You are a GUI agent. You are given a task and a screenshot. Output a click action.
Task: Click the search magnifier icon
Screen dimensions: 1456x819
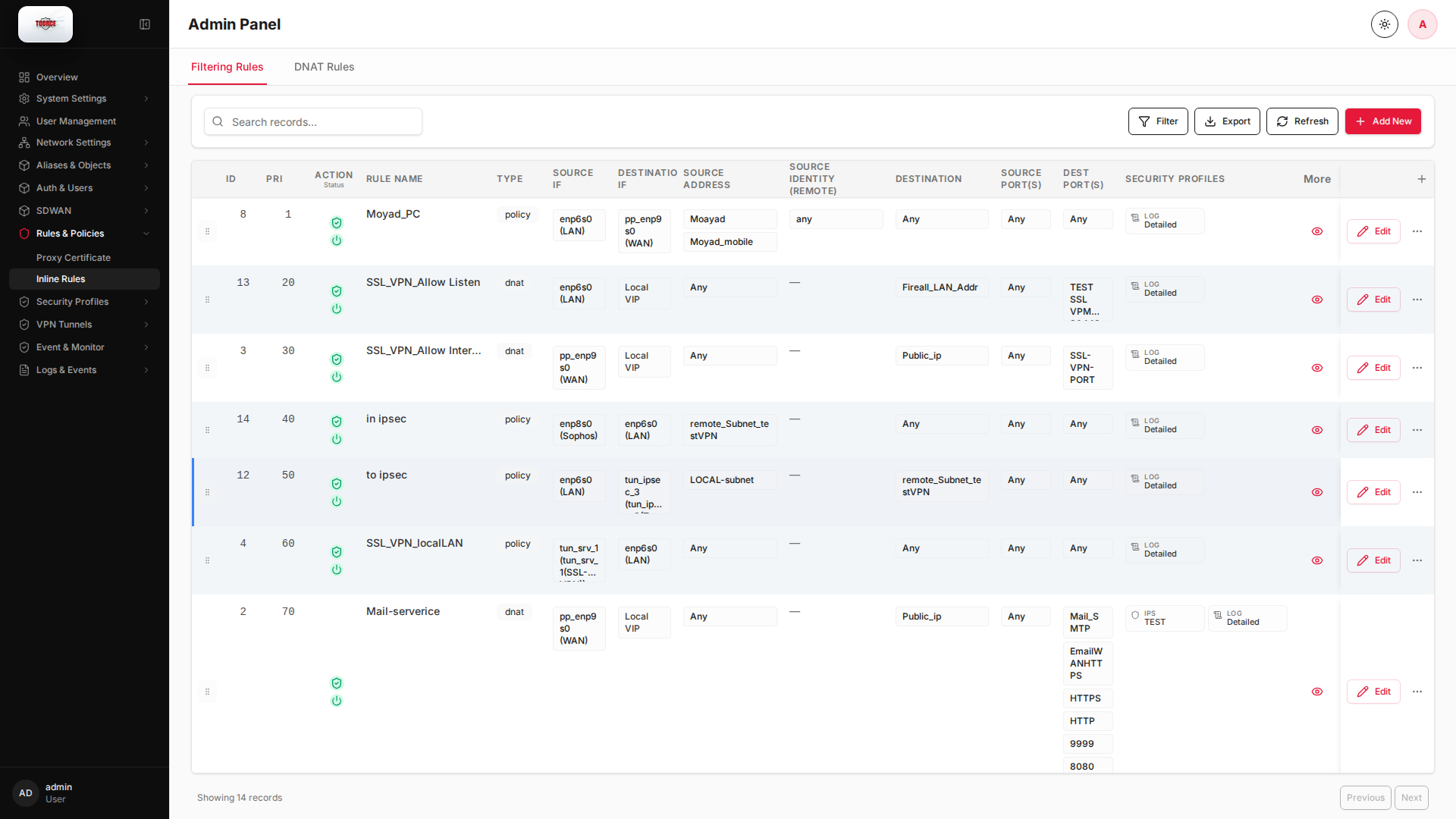[x=218, y=121]
